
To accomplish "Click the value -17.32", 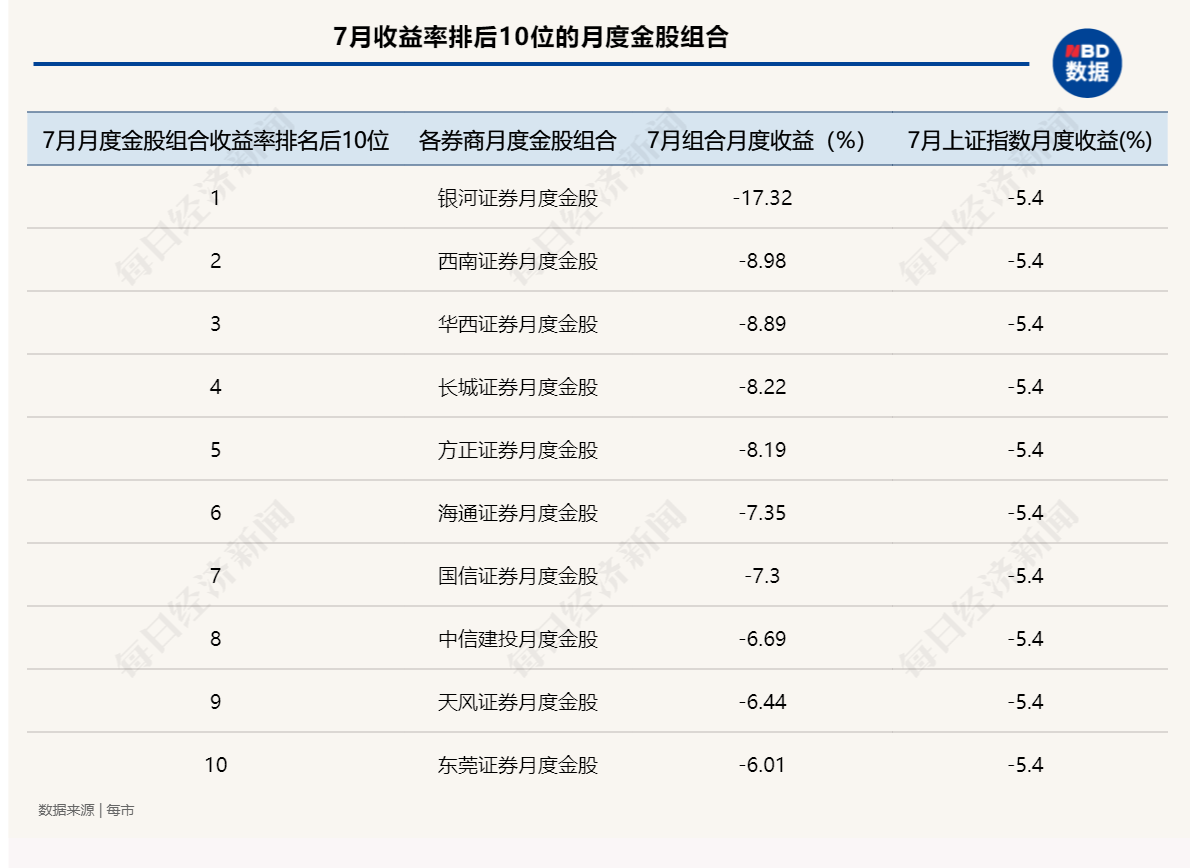I will tap(763, 198).
